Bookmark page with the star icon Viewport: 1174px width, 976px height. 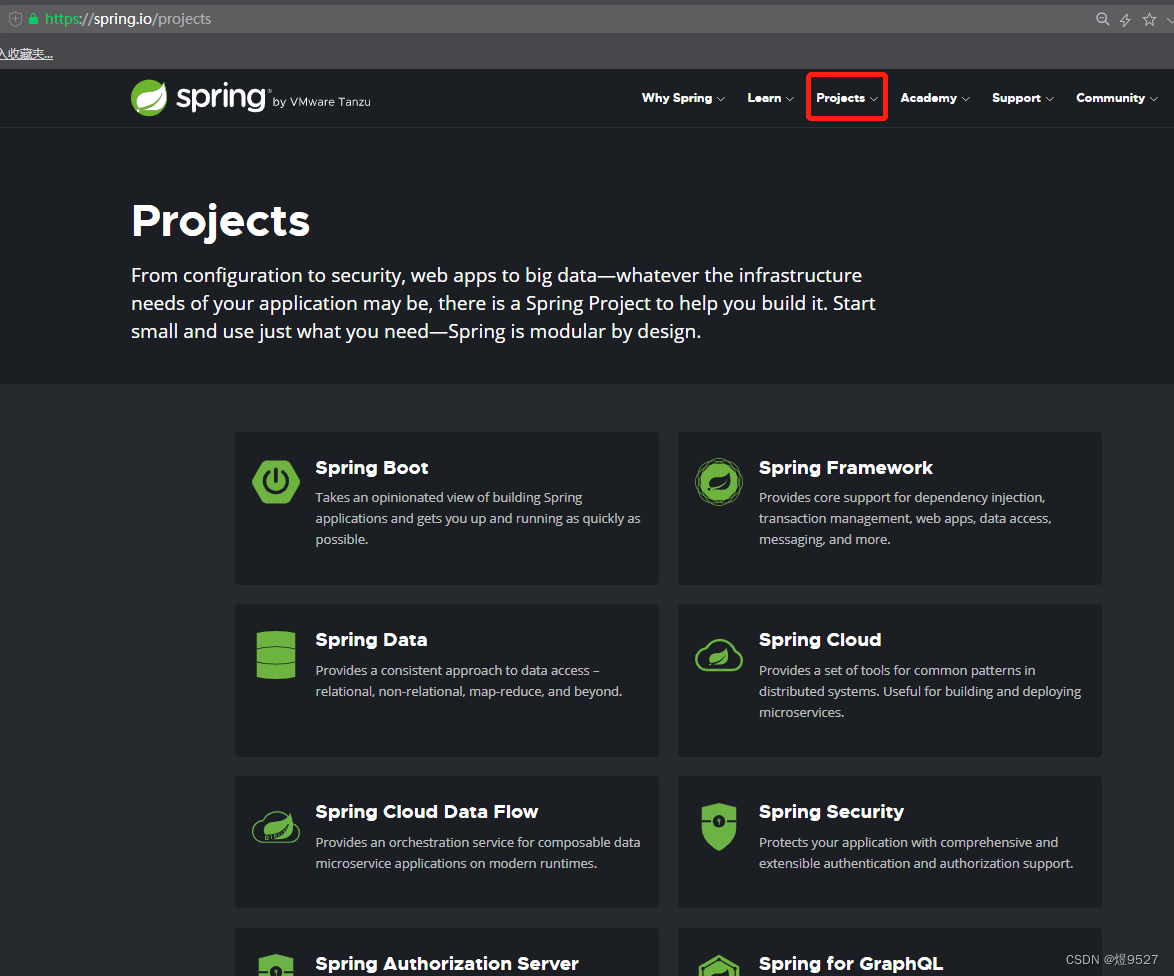(1149, 19)
